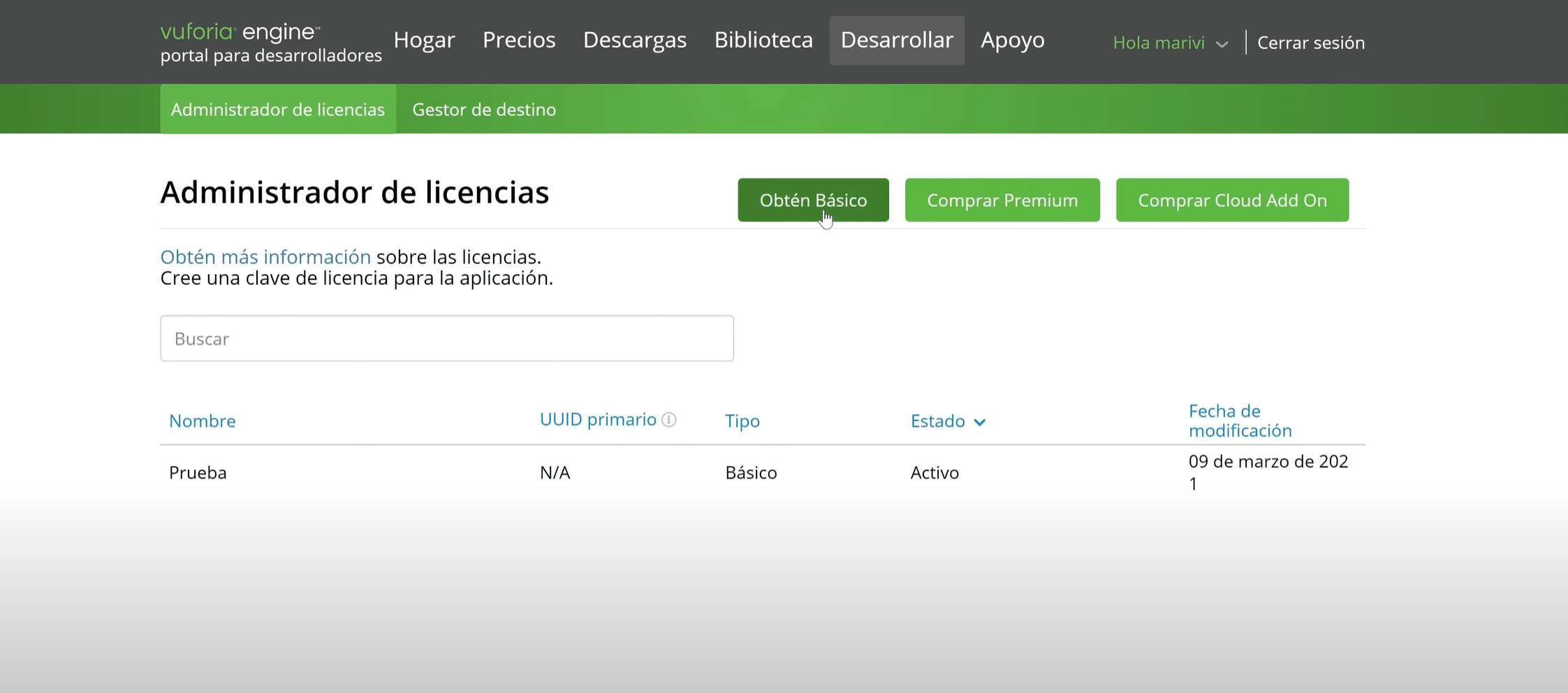Open the Precios page
This screenshot has width=1568, height=693.
pos(519,40)
